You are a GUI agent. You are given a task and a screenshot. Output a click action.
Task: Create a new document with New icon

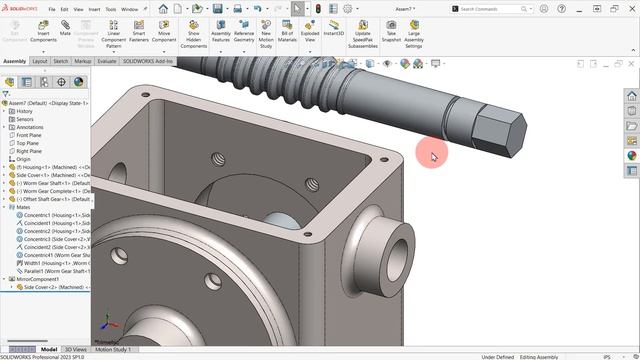pos(178,9)
